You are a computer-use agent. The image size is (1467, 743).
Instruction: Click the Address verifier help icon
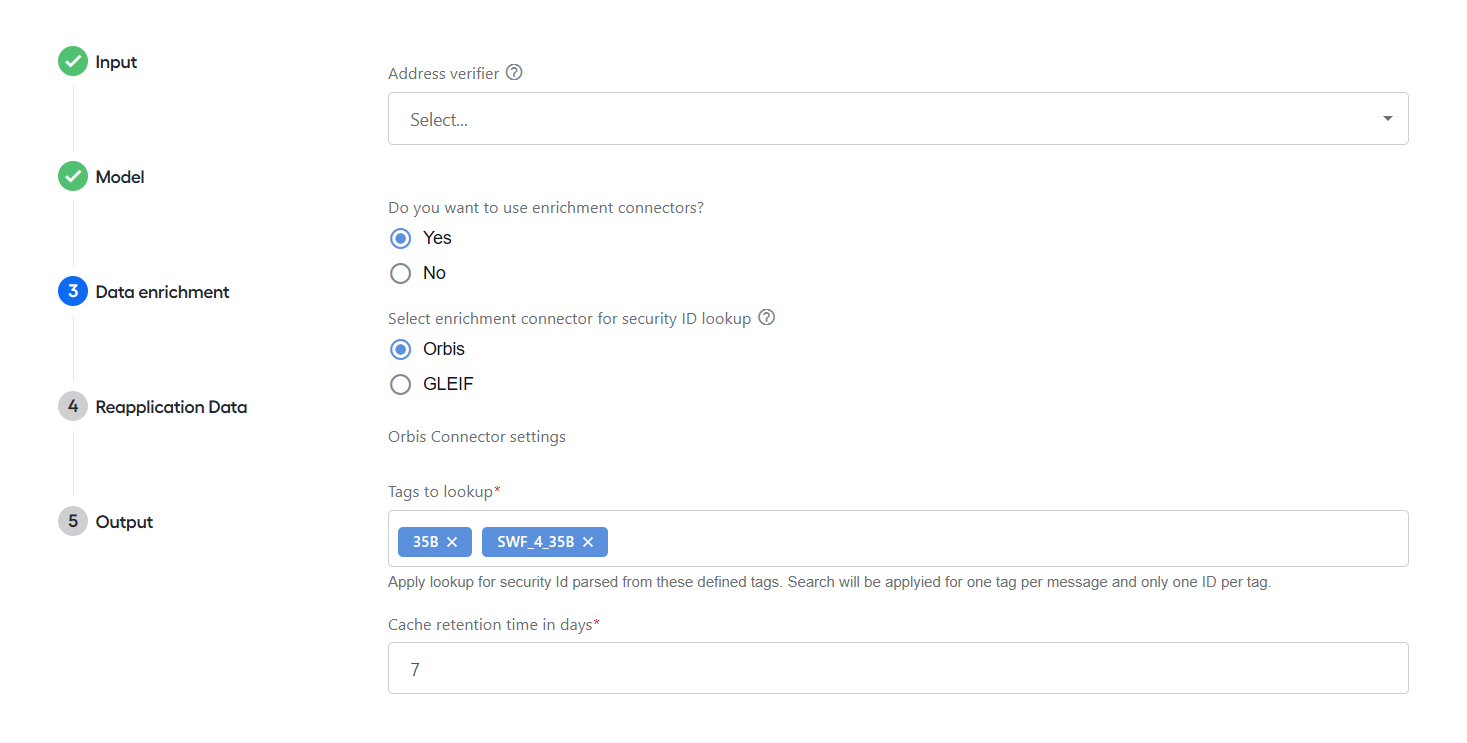(x=514, y=73)
